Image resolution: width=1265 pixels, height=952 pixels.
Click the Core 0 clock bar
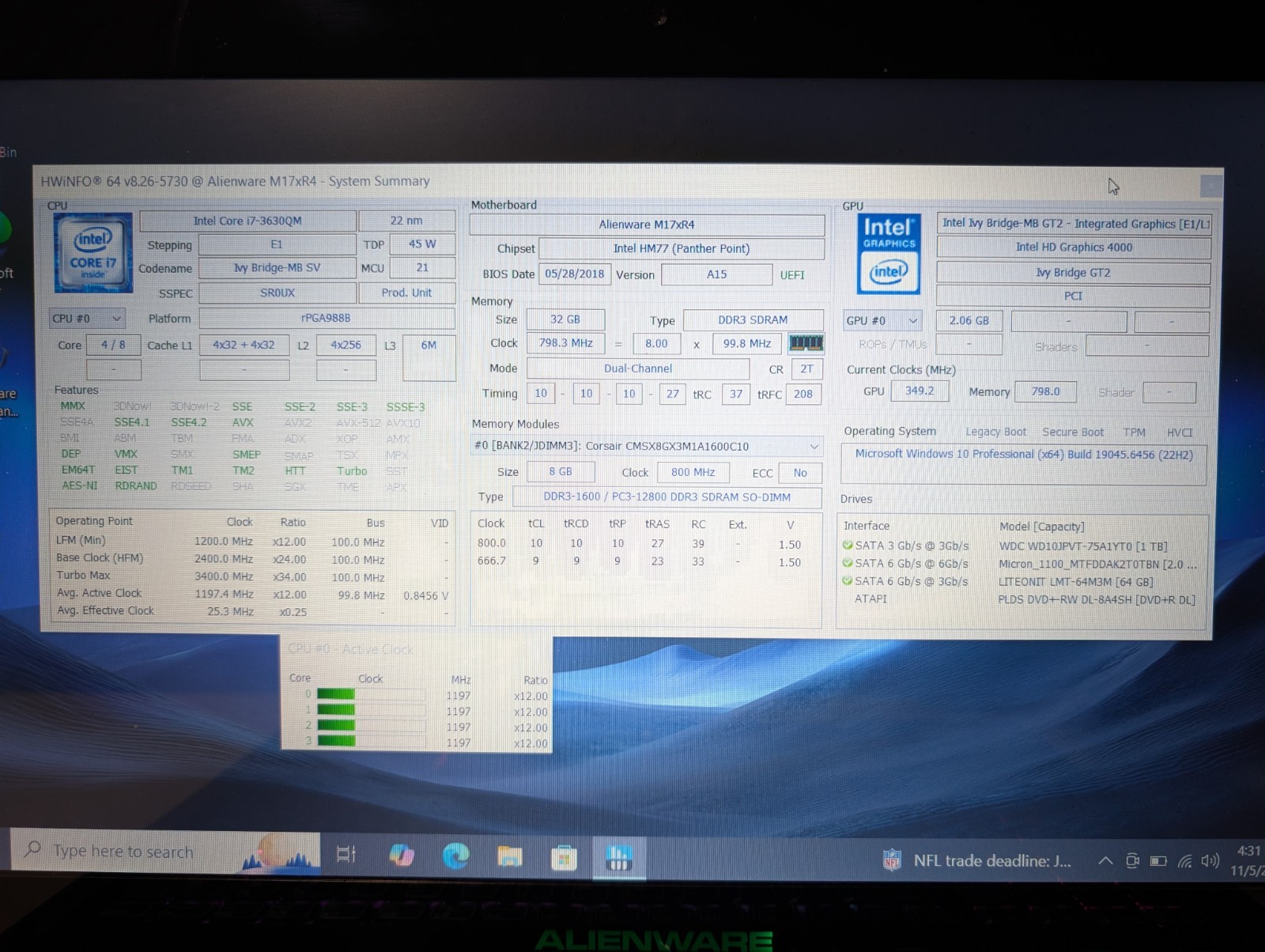371,694
